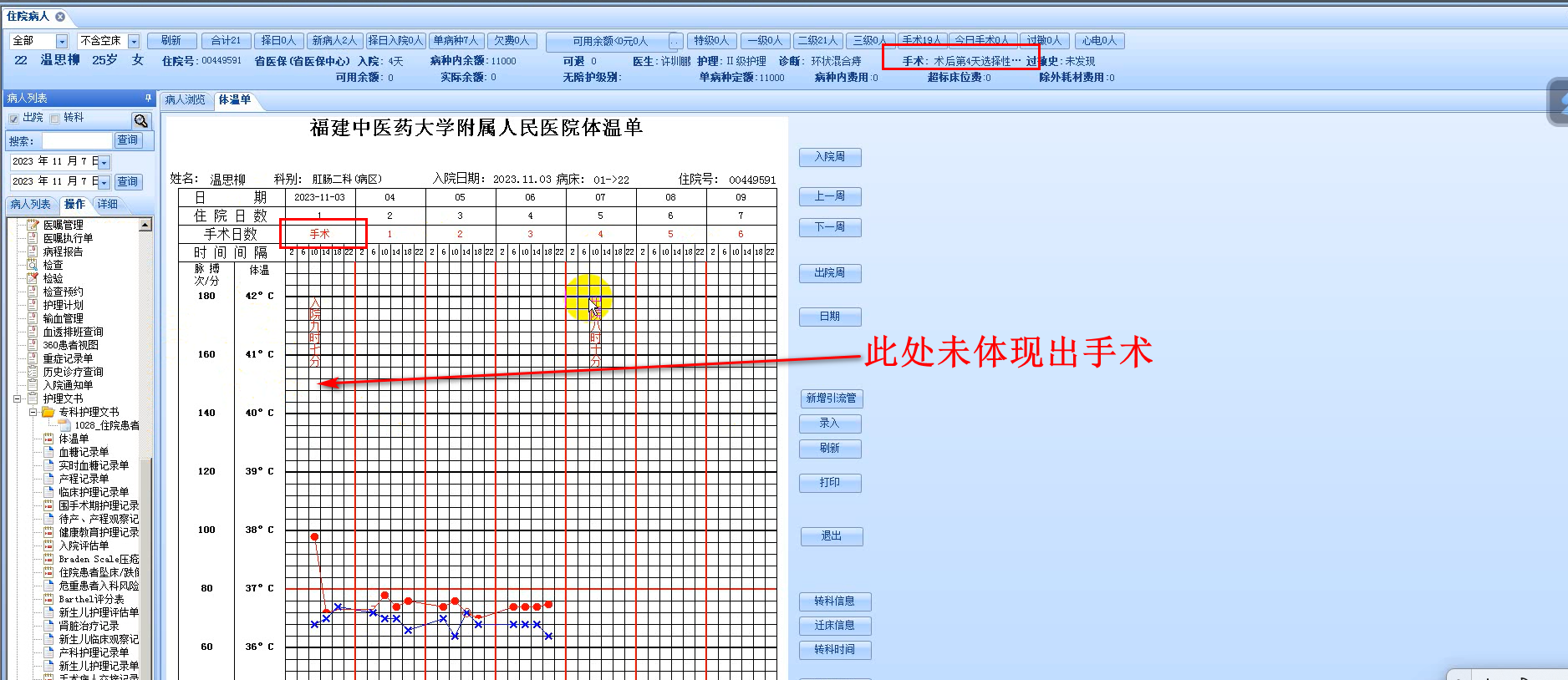This screenshot has width=1568, height=680.
Task: Click the 输血管理 icon
Action: click(x=33, y=318)
